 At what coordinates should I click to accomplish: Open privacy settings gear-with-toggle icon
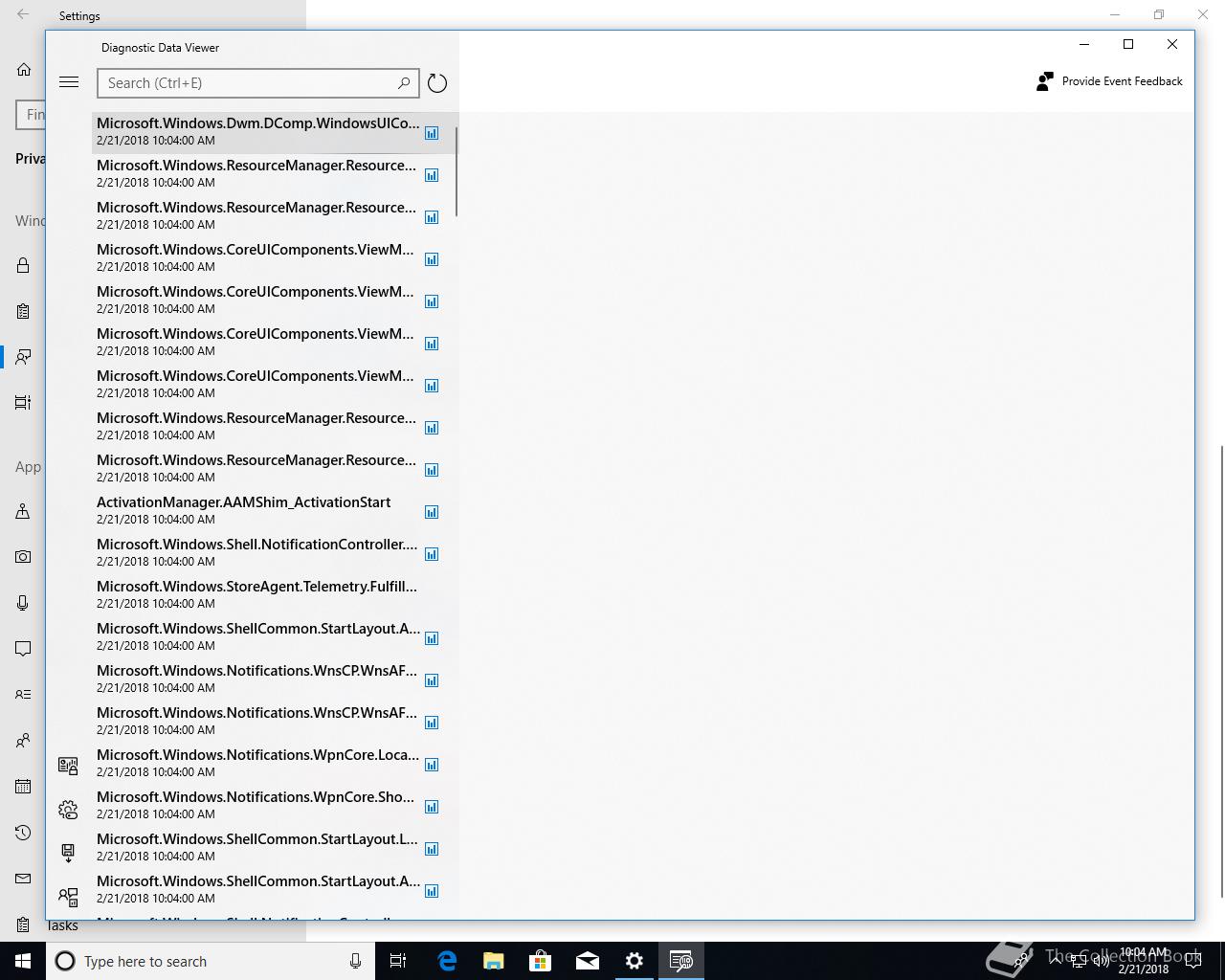tap(68, 810)
